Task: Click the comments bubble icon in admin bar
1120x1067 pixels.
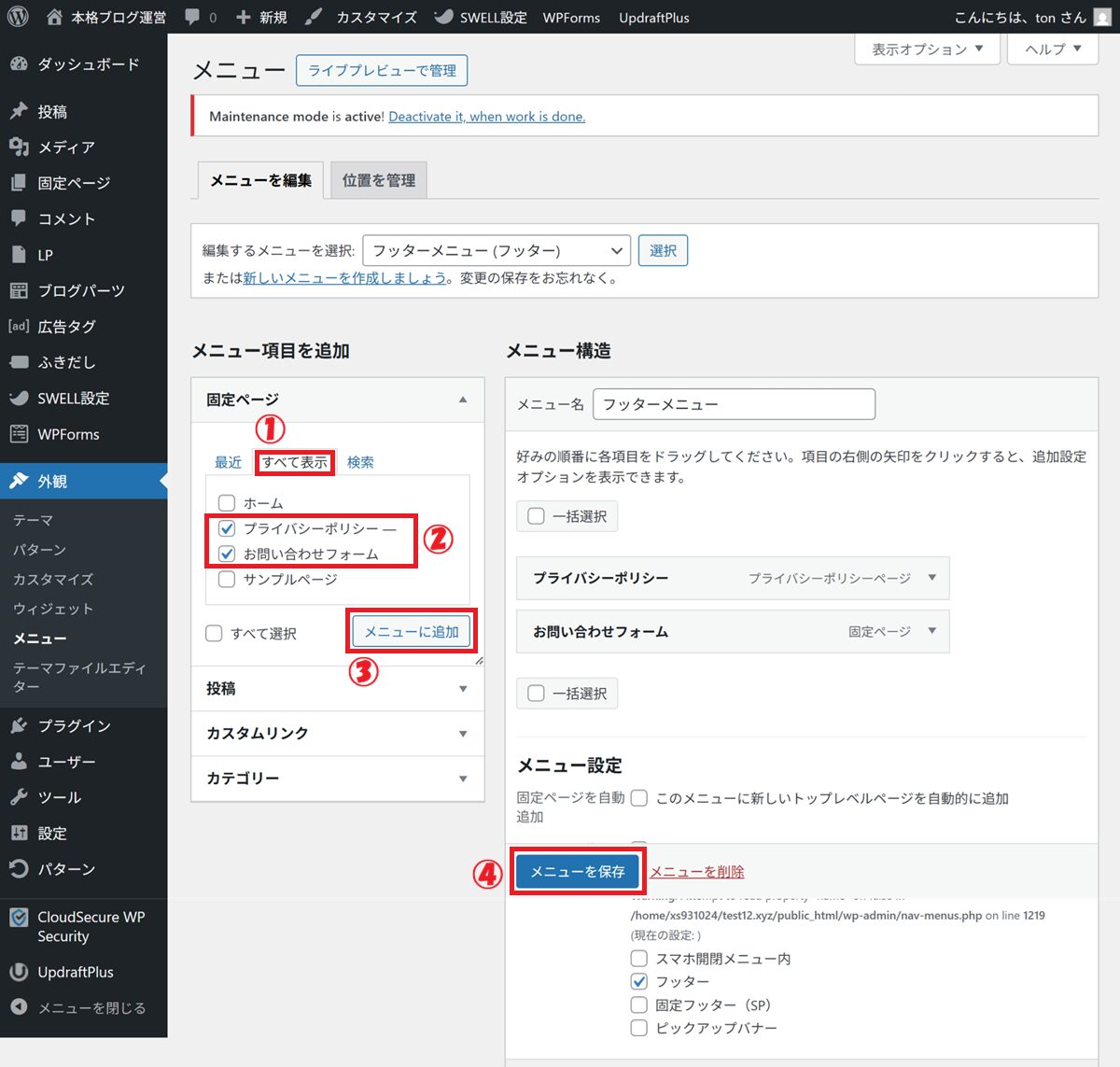Action: pos(192,17)
